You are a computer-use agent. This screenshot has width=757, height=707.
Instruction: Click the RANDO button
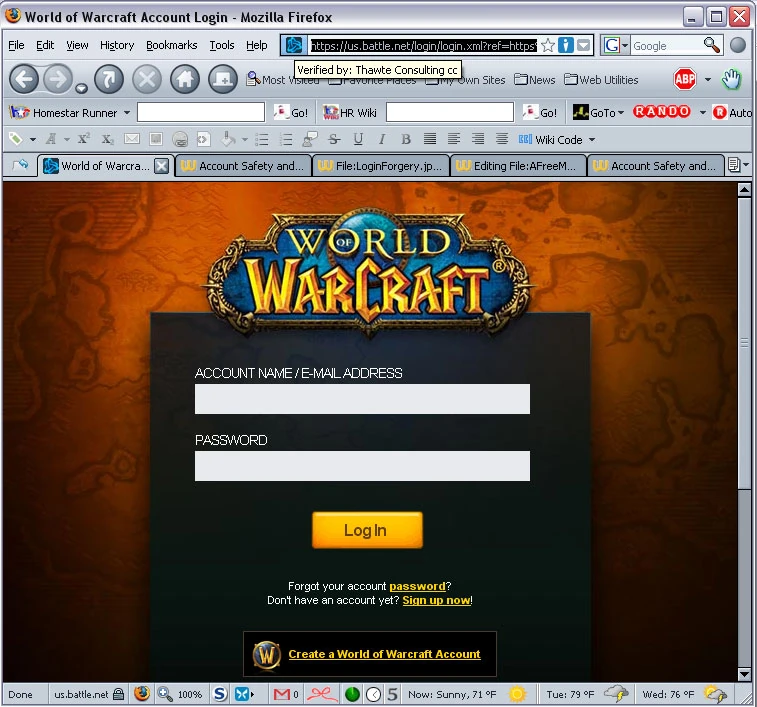click(x=661, y=112)
